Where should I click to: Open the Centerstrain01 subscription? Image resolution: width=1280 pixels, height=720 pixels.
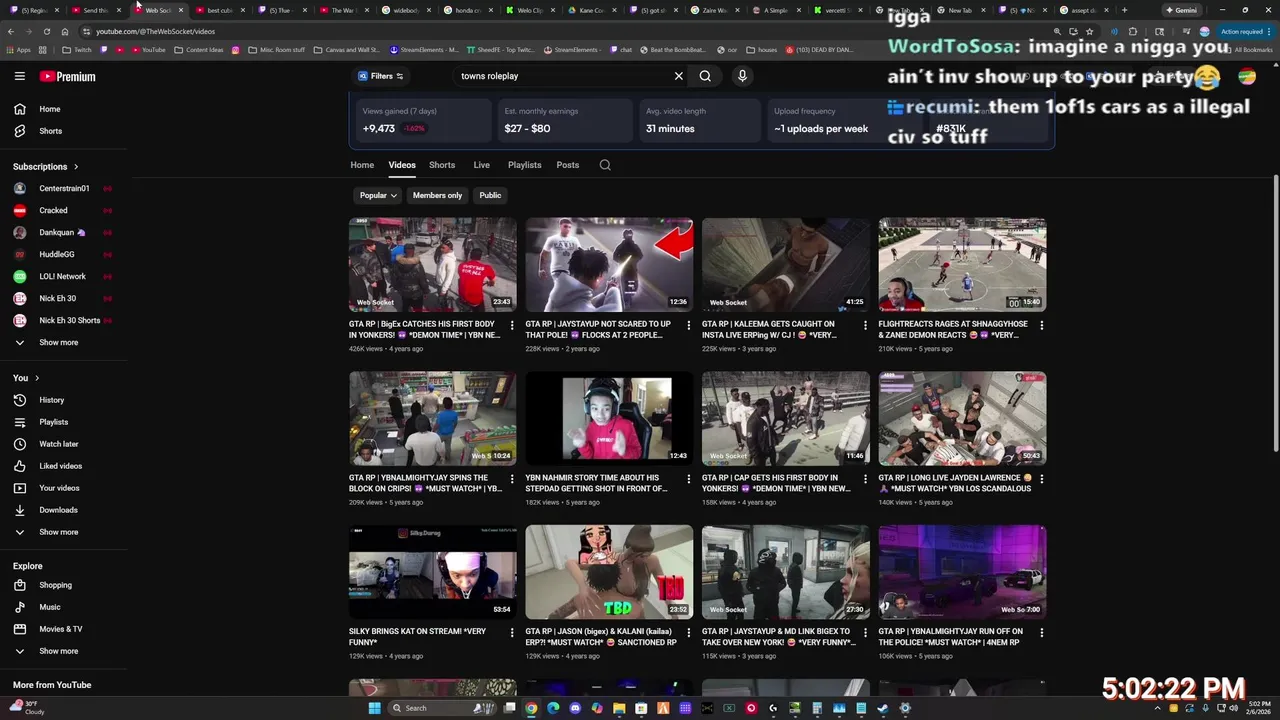point(64,188)
